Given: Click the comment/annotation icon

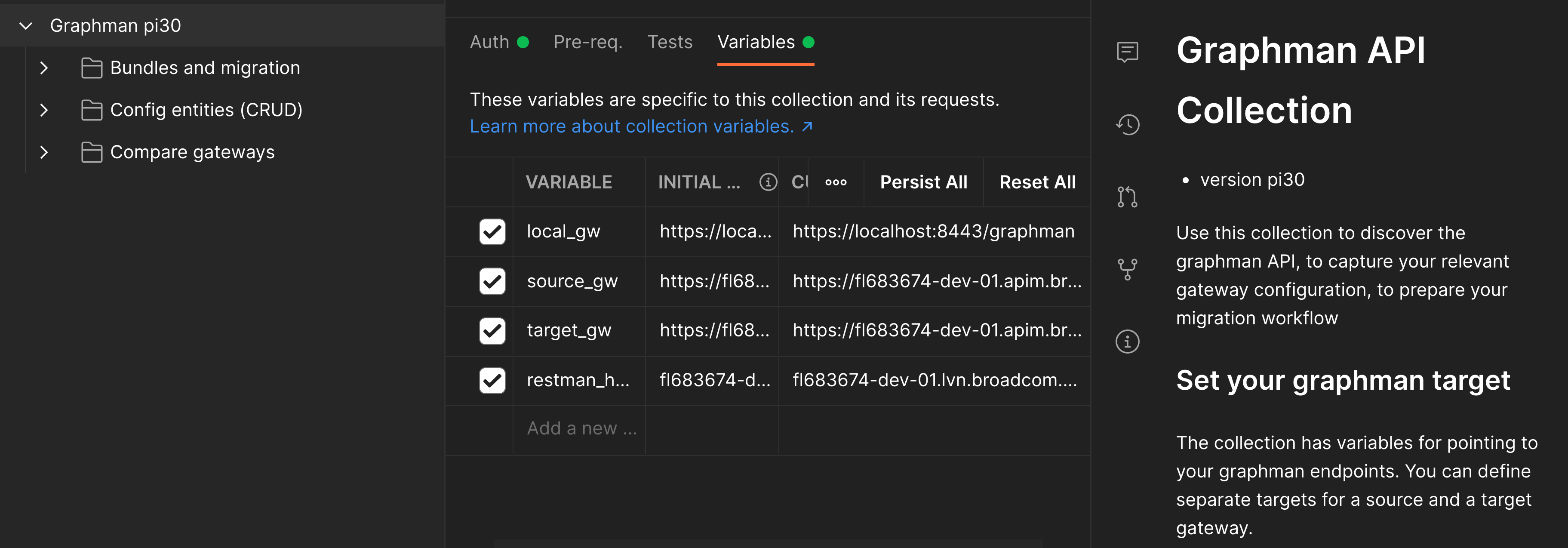Looking at the screenshot, I should coord(1128,52).
